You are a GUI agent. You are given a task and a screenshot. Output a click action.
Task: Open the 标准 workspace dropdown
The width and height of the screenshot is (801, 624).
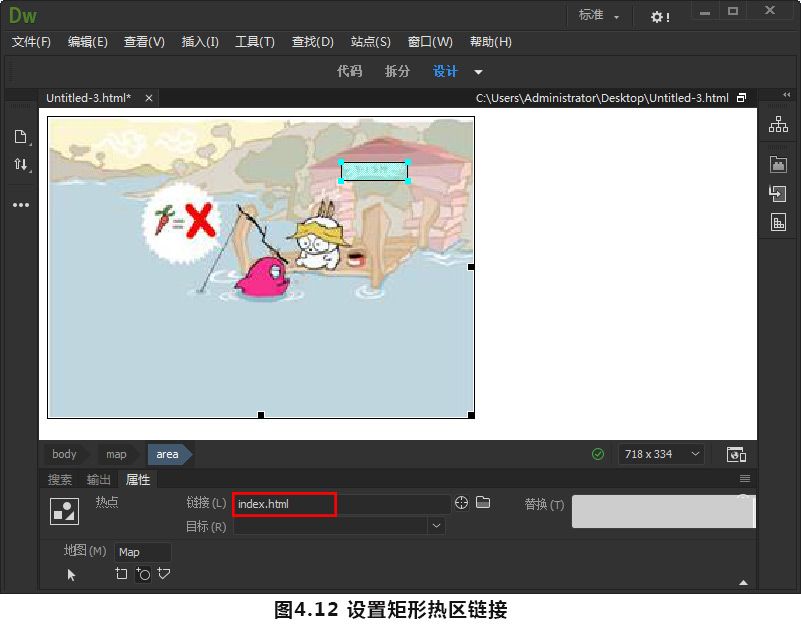(598, 15)
